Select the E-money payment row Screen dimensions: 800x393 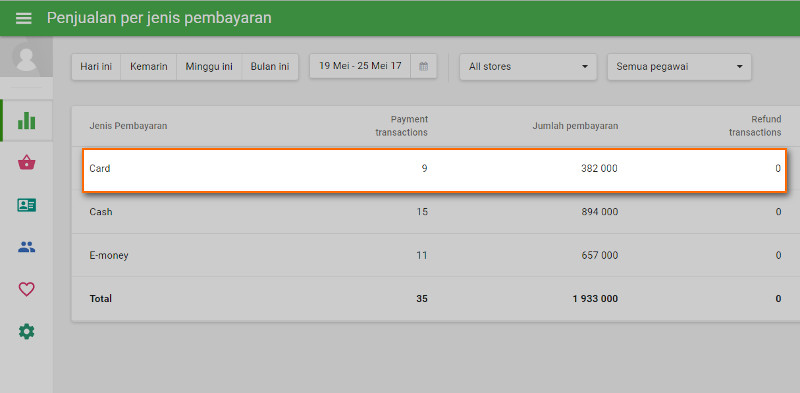435,255
